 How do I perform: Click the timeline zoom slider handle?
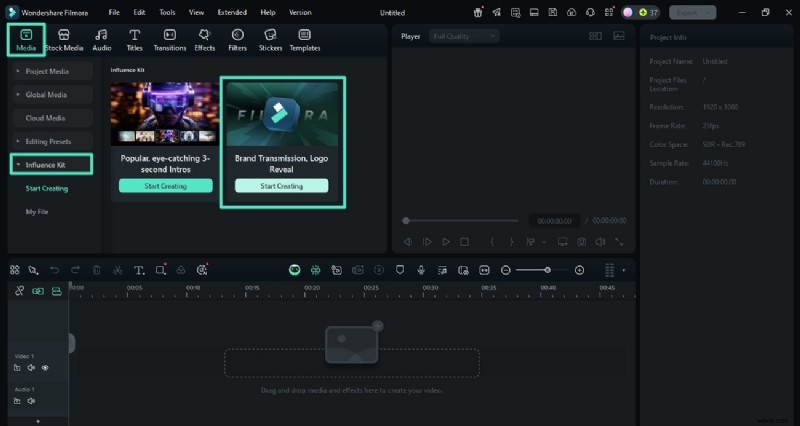pyautogui.click(x=547, y=270)
